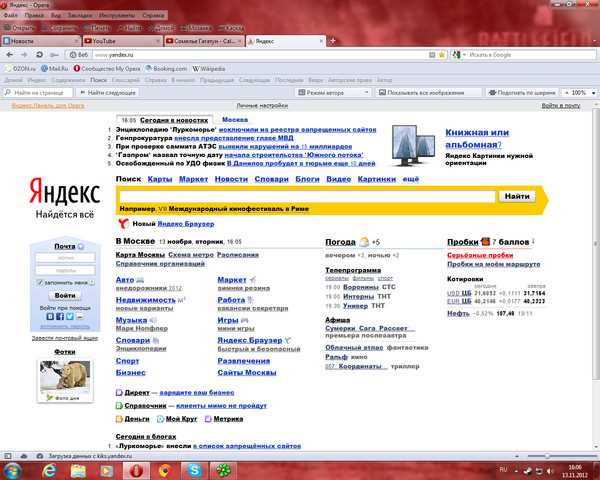The height and width of the screenshot is (480, 600).
Task: Click the Google Chrome taskbar icon
Action: pos(165,470)
